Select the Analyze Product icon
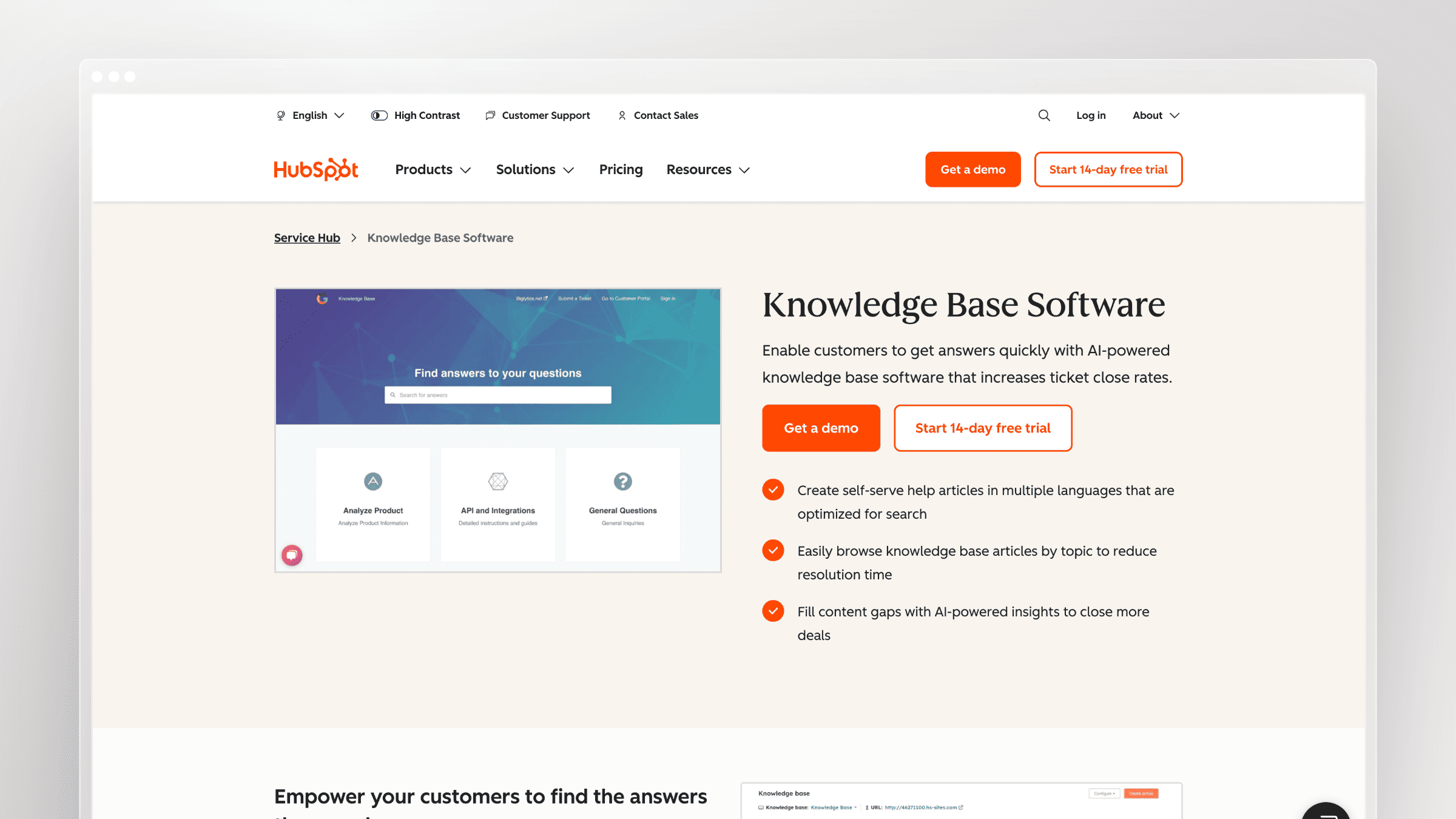 click(373, 482)
